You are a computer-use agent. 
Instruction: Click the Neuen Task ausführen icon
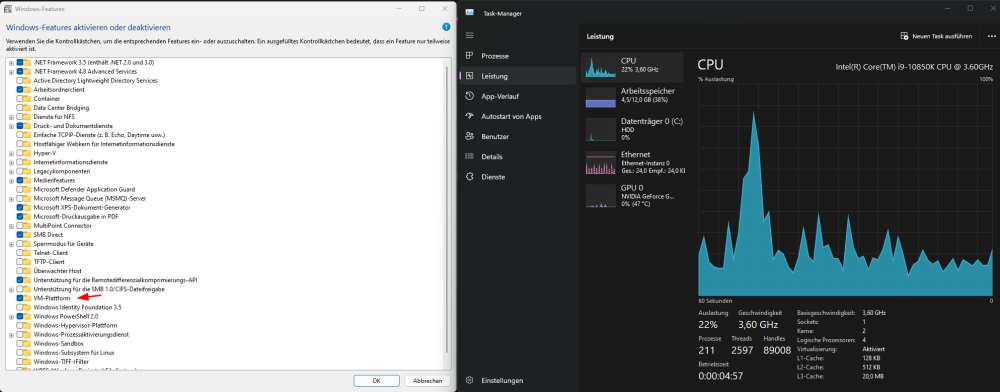(x=904, y=36)
